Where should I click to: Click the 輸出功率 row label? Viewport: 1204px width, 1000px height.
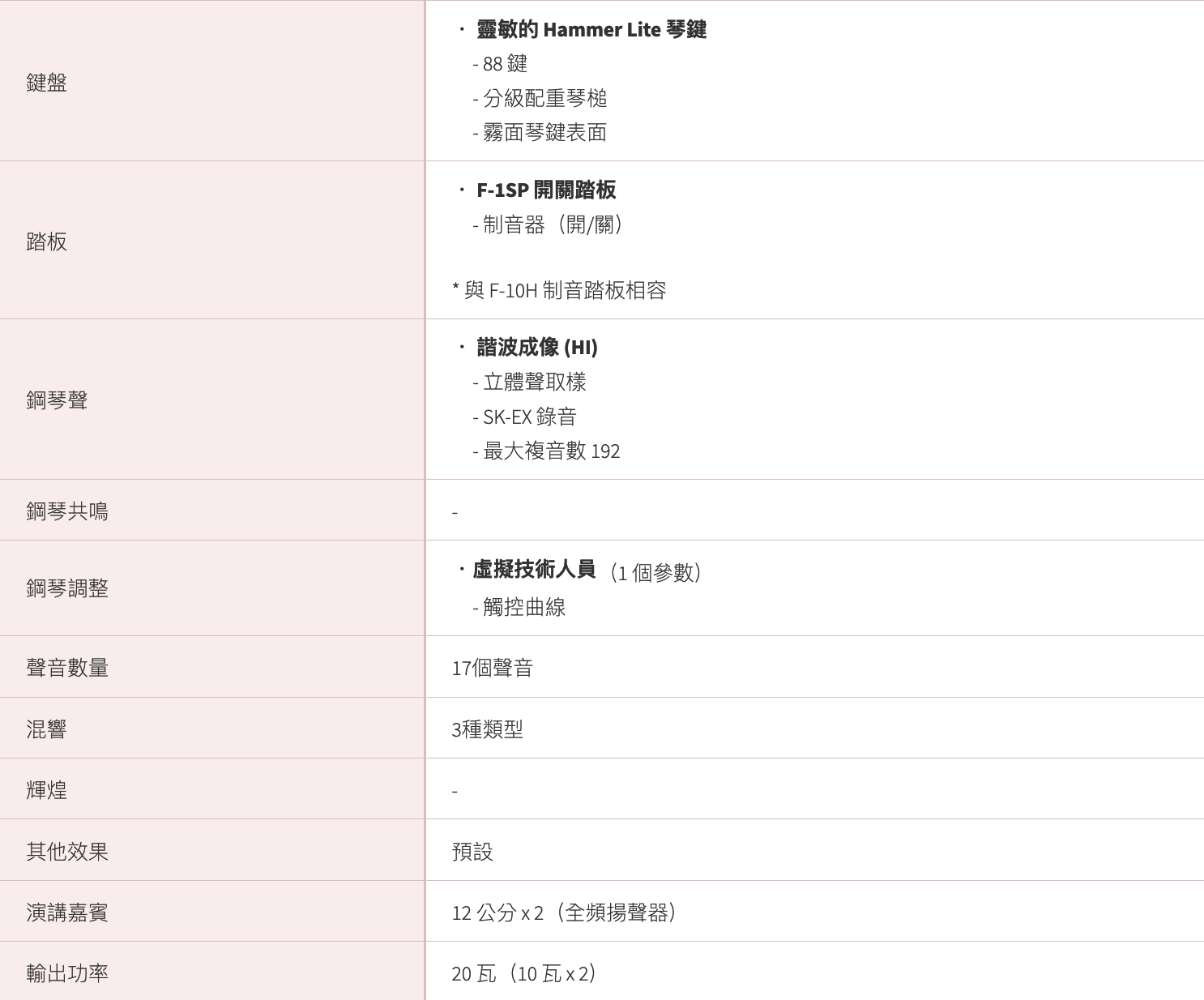[x=67, y=973]
